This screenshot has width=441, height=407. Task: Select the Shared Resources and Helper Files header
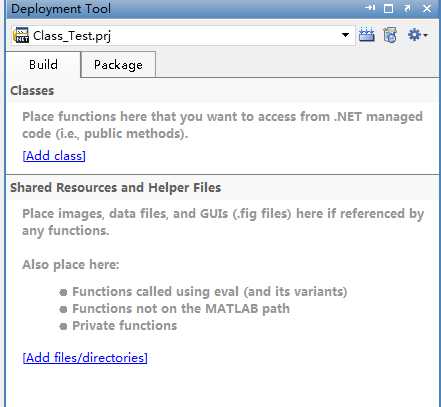tap(116, 188)
